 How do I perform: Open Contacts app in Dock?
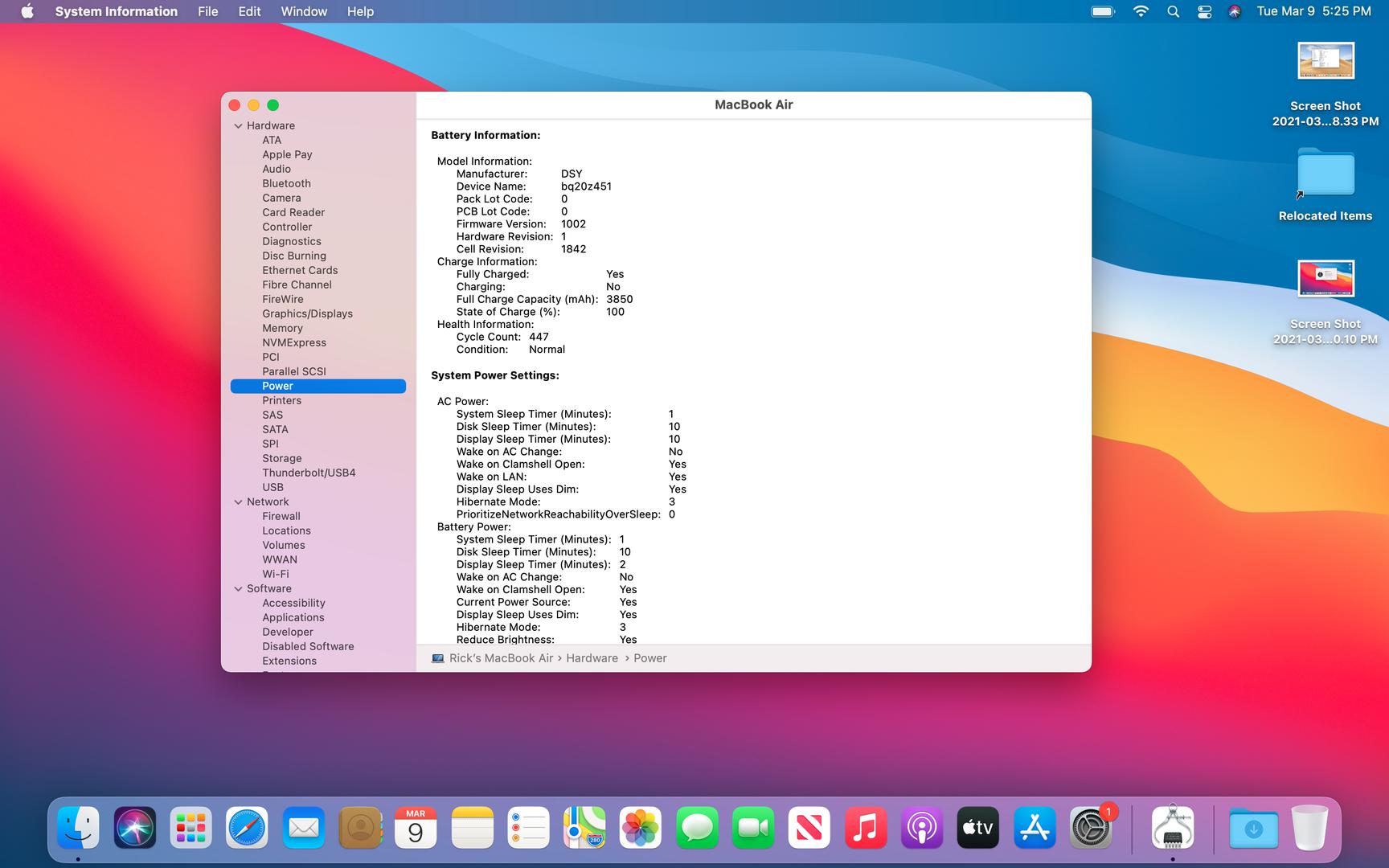[x=359, y=828]
